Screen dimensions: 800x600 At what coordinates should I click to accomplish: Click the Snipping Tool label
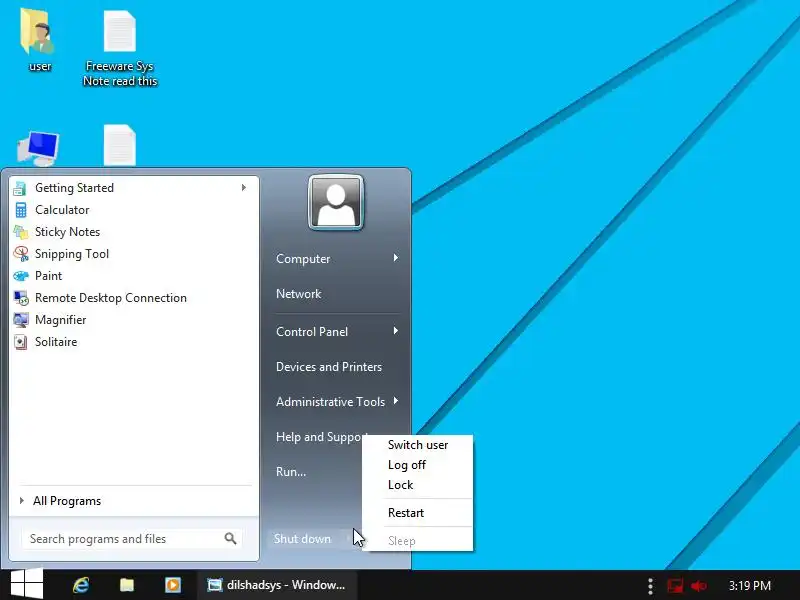[72, 254]
